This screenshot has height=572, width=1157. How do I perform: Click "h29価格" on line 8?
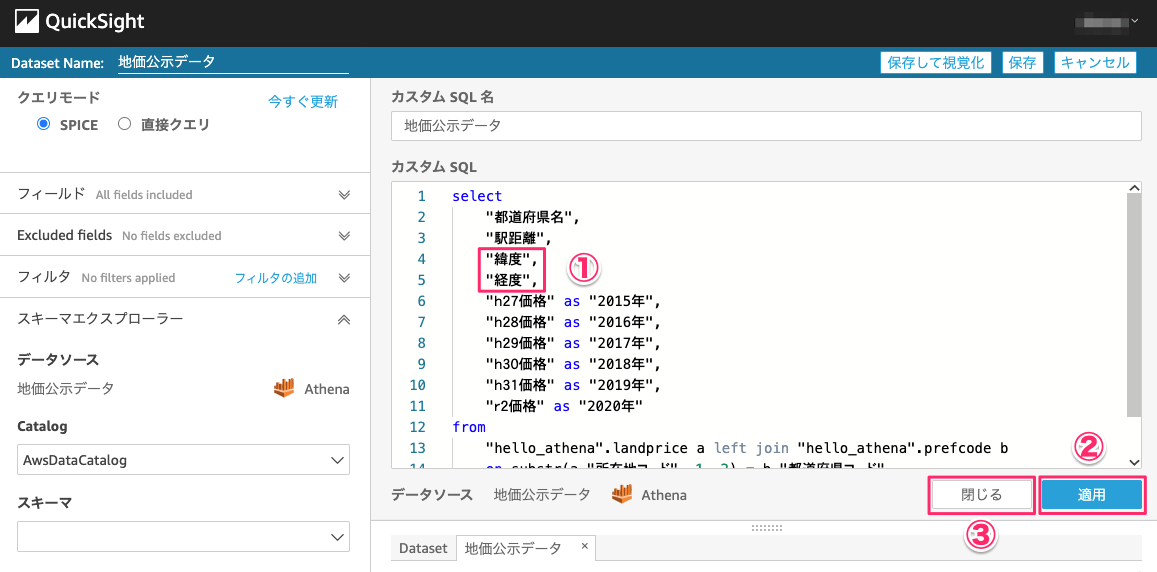pos(520,343)
